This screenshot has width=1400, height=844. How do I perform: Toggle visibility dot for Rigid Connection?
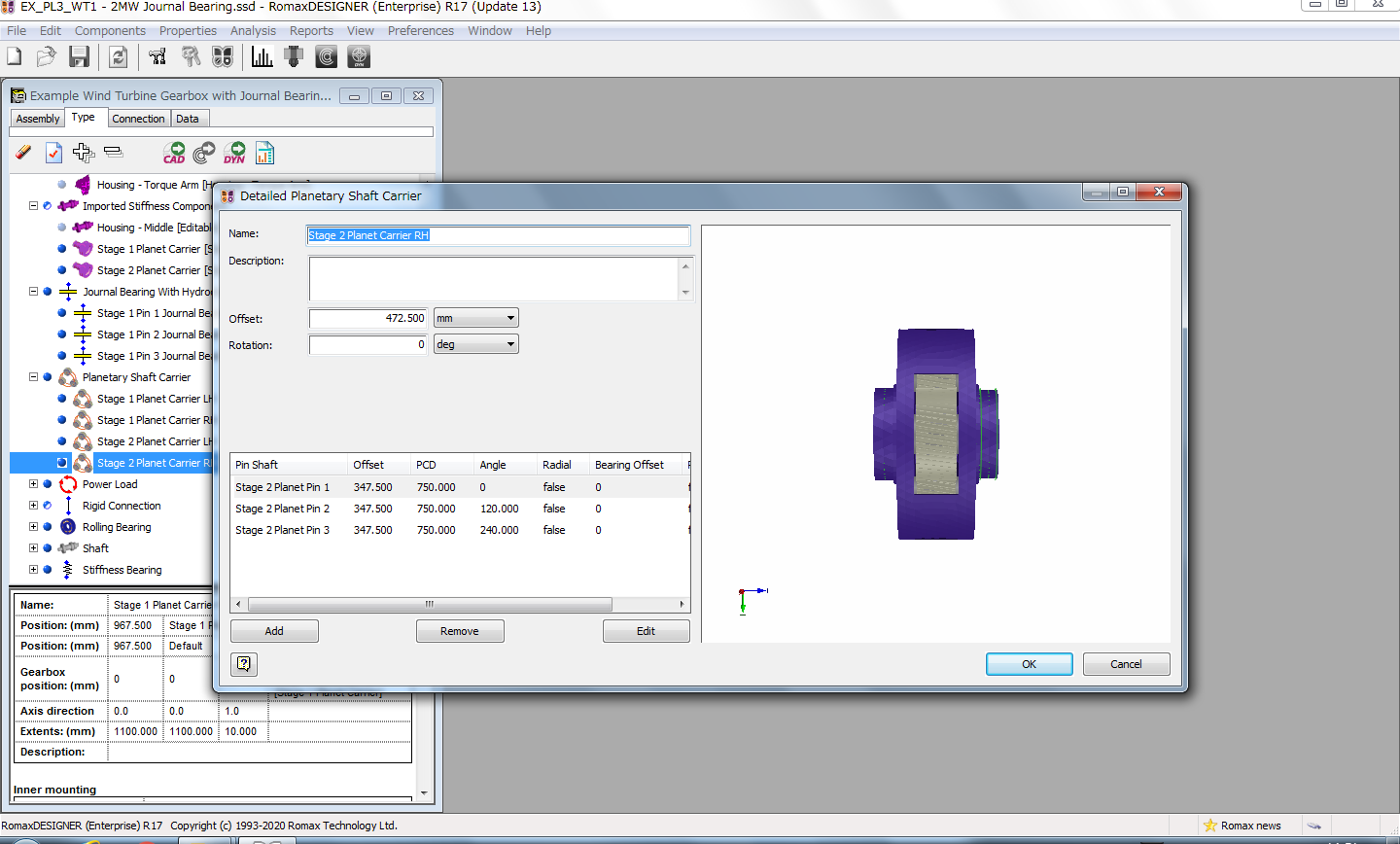(x=48, y=506)
